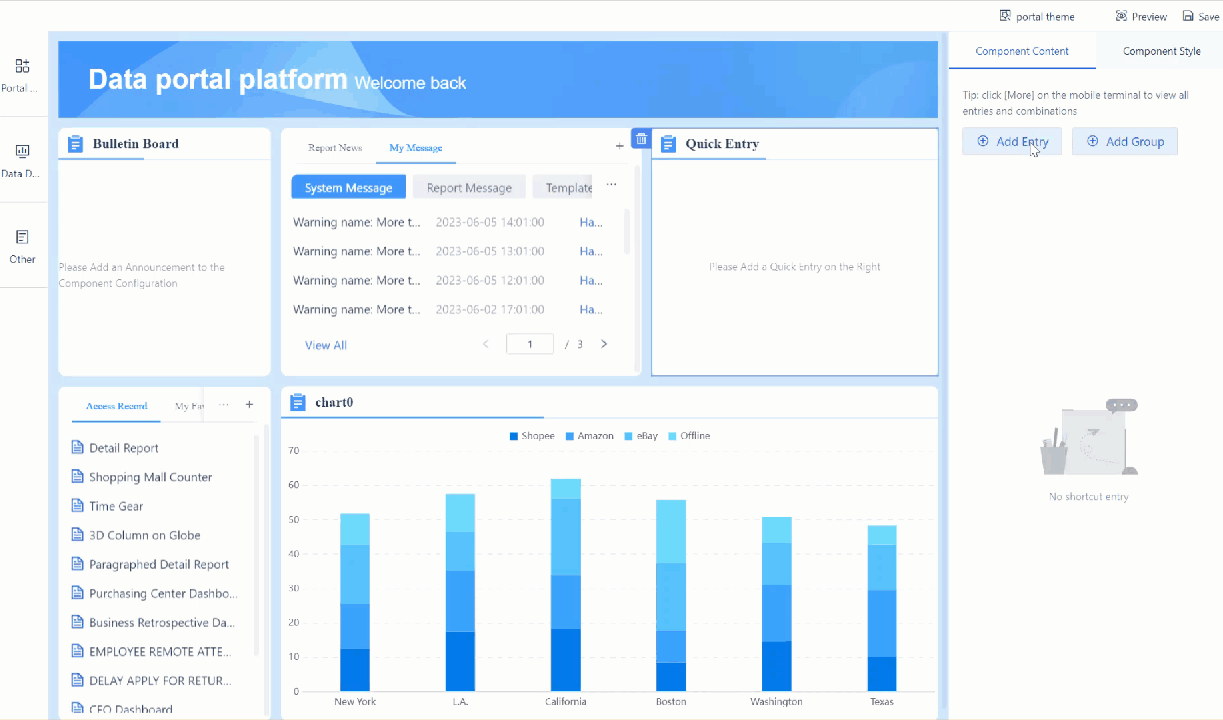Click the portal theme icon
This screenshot has height=720, width=1223.
(1005, 16)
